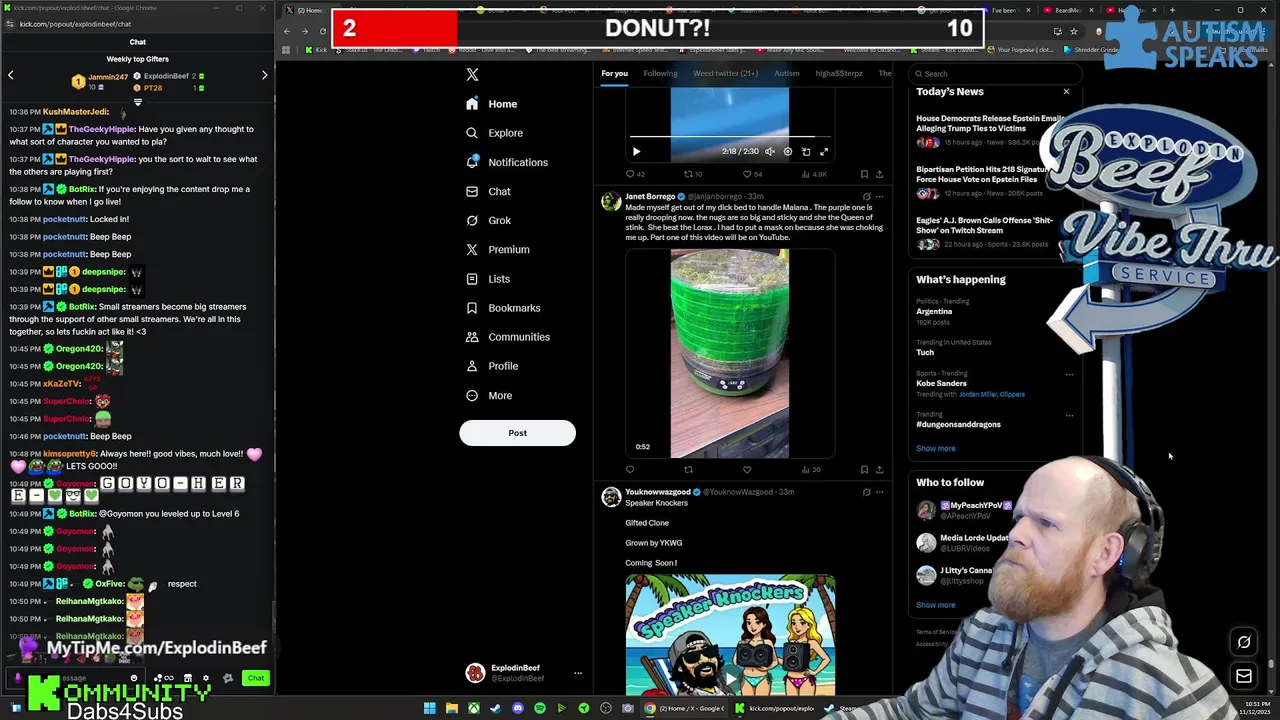Toggle picture-in-picture on the video

pyautogui.click(x=806, y=152)
